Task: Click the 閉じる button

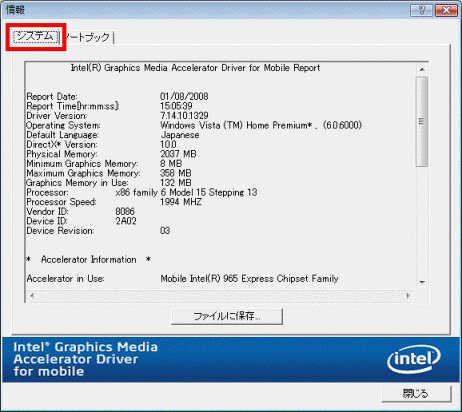Action: point(416,394)
